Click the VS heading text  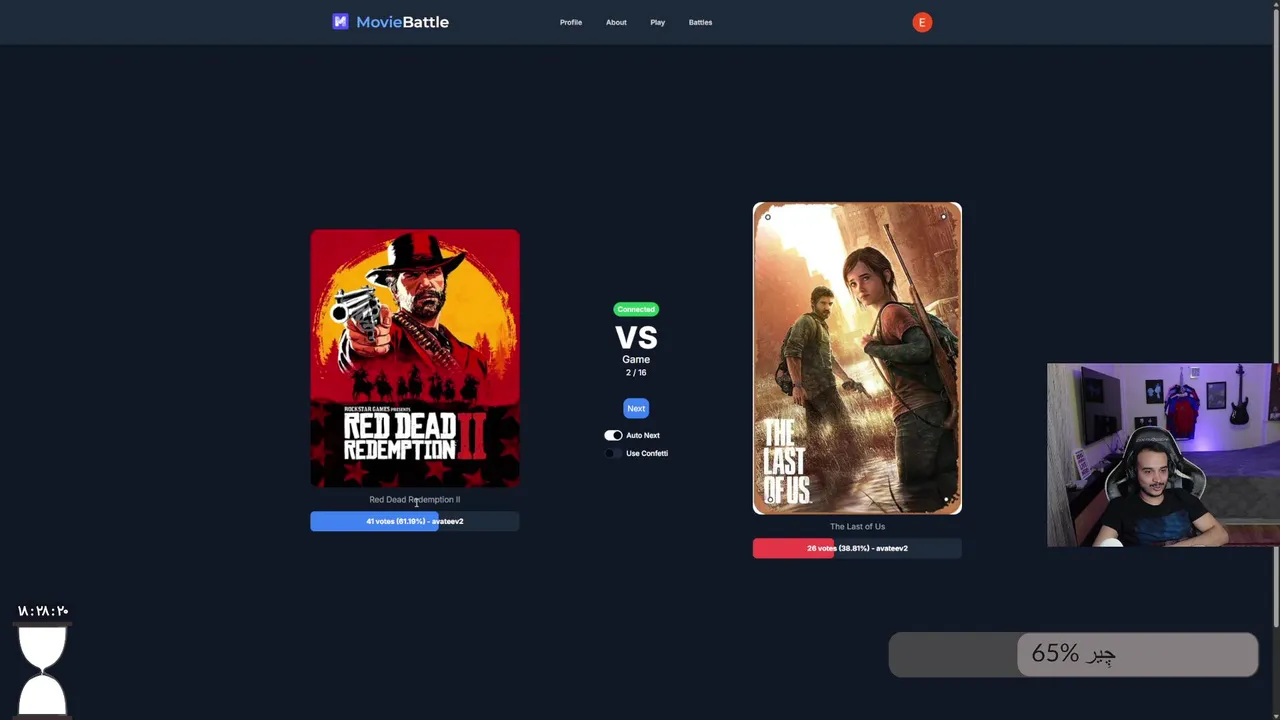(636, 338)
